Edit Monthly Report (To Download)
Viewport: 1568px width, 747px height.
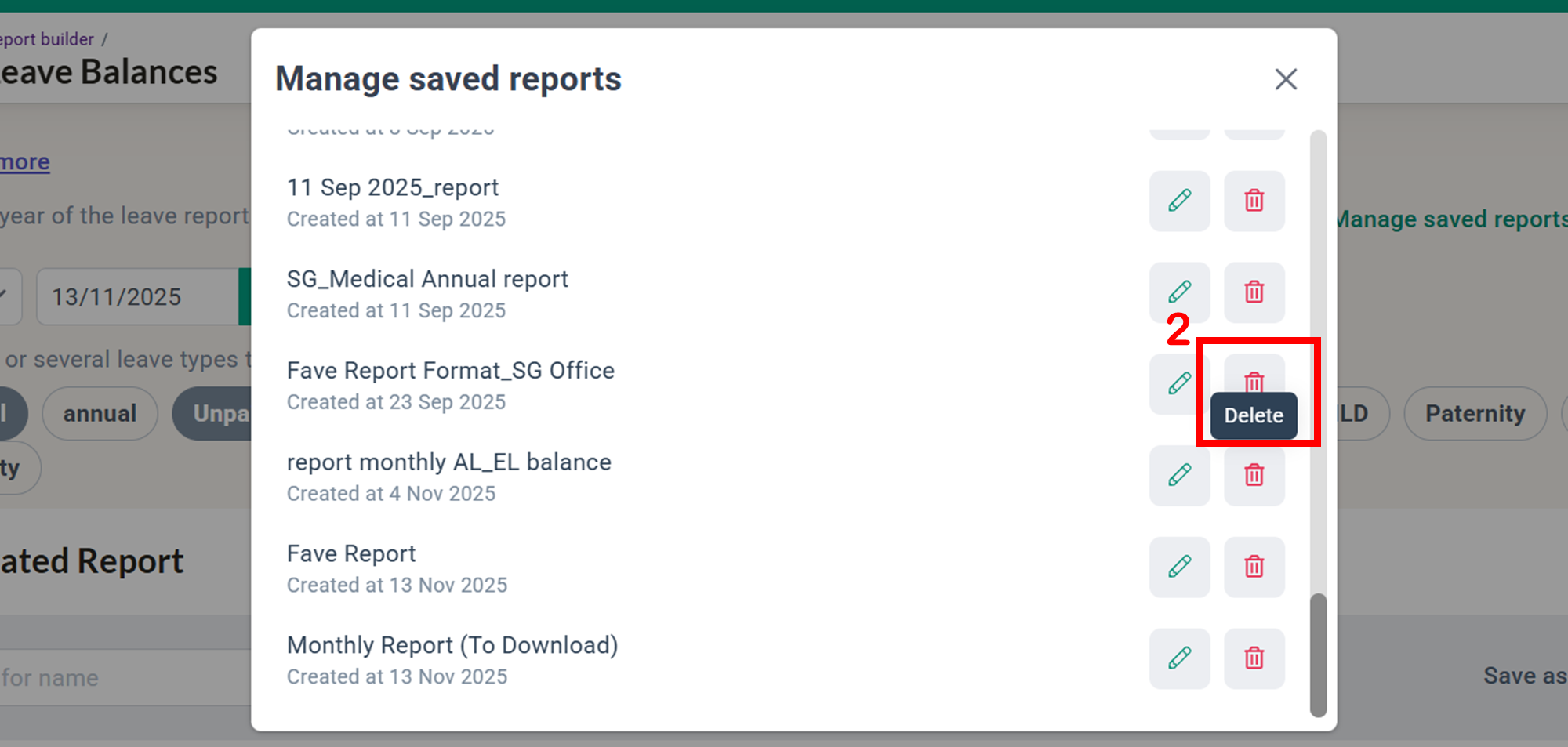click(x=1179, y=658)
